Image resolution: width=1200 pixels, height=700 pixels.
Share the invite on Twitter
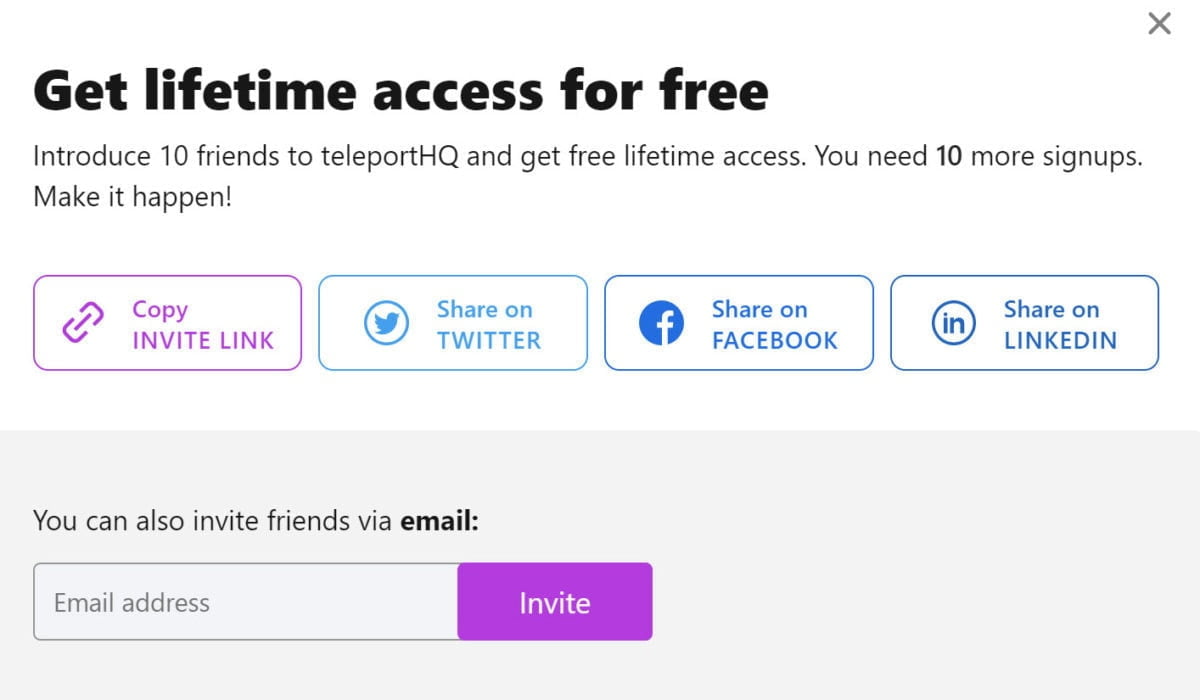point(452,323)
